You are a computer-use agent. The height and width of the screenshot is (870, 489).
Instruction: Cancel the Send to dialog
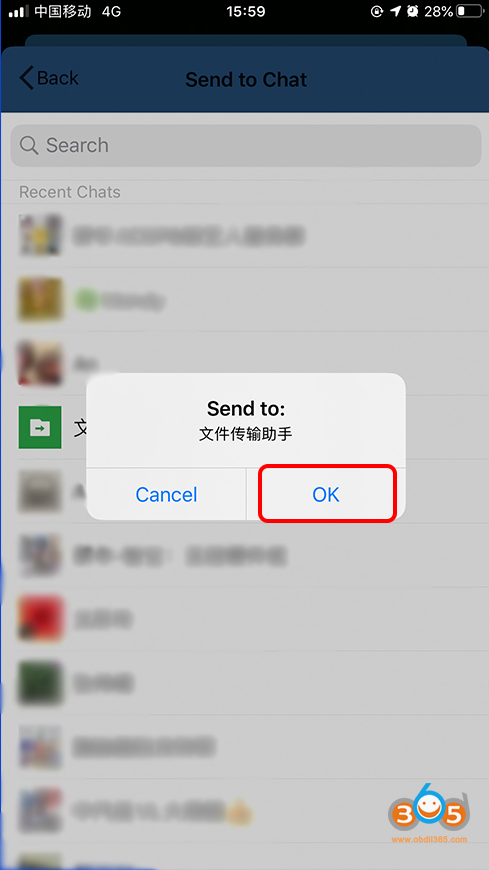pyautogui.click(x=167, y=494)
